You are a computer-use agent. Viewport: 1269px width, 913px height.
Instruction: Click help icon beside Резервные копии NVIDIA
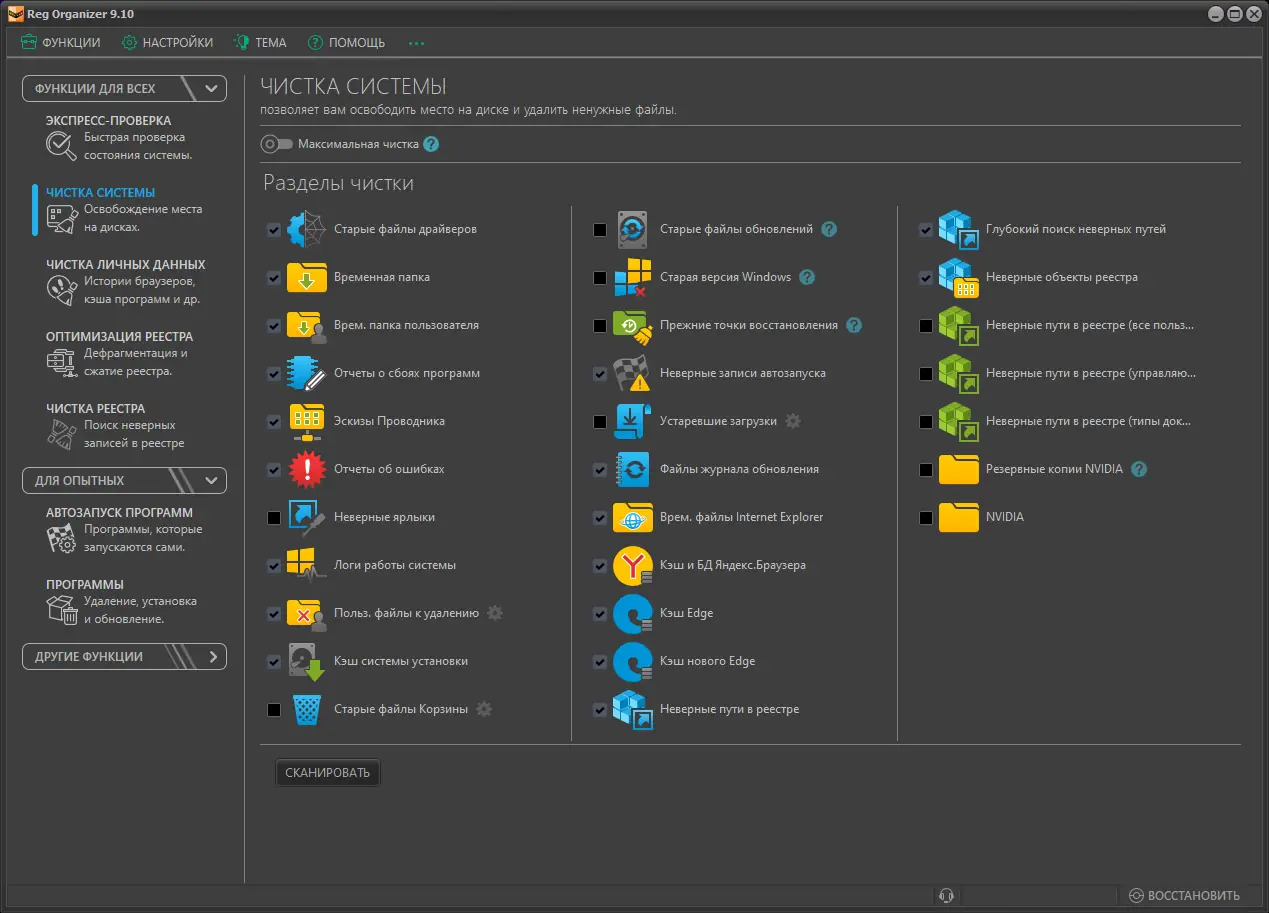click(x=1139, y=469)
